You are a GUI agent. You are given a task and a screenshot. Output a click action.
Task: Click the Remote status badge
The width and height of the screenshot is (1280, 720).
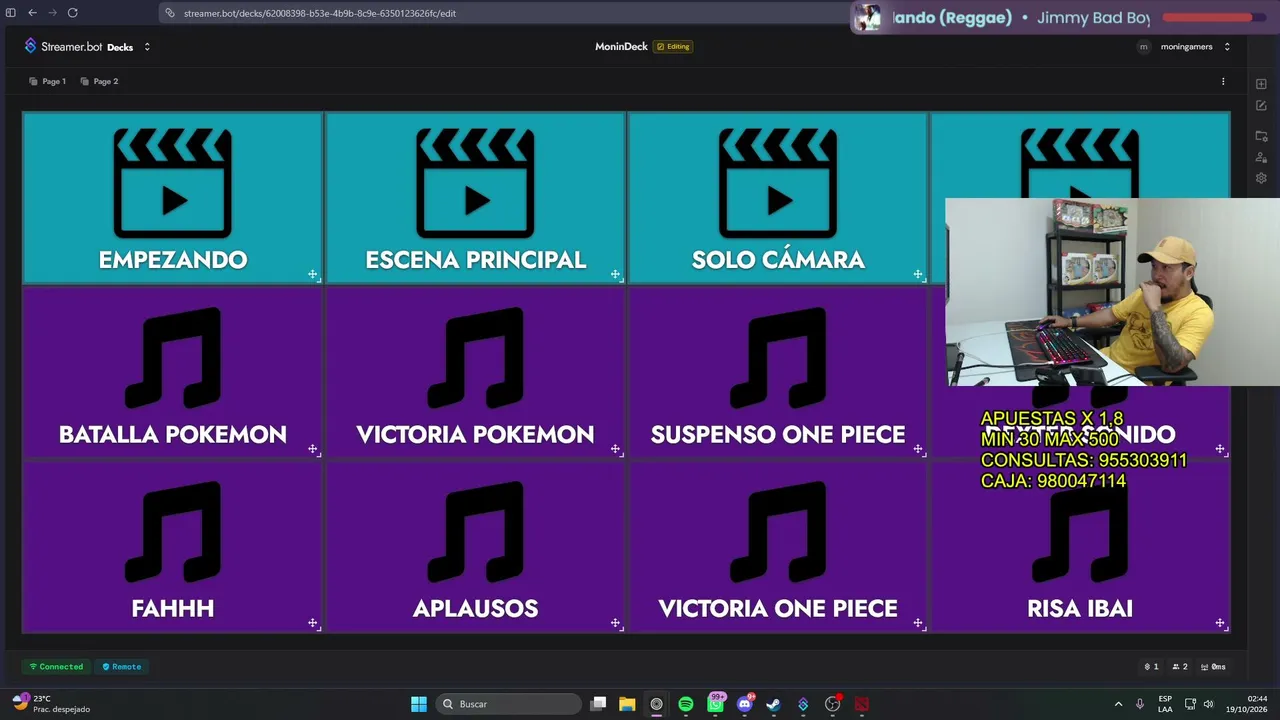click(x=122, y=667)
